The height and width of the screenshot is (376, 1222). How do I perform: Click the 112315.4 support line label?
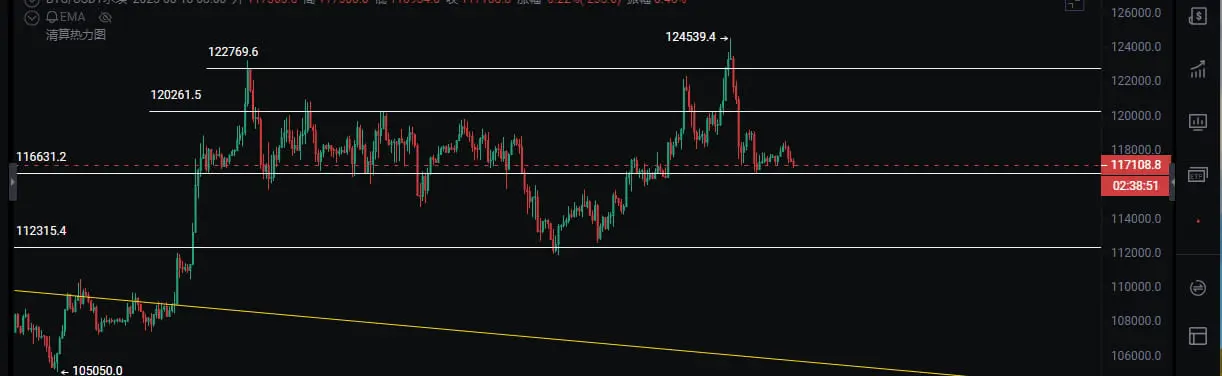(41, 231)
